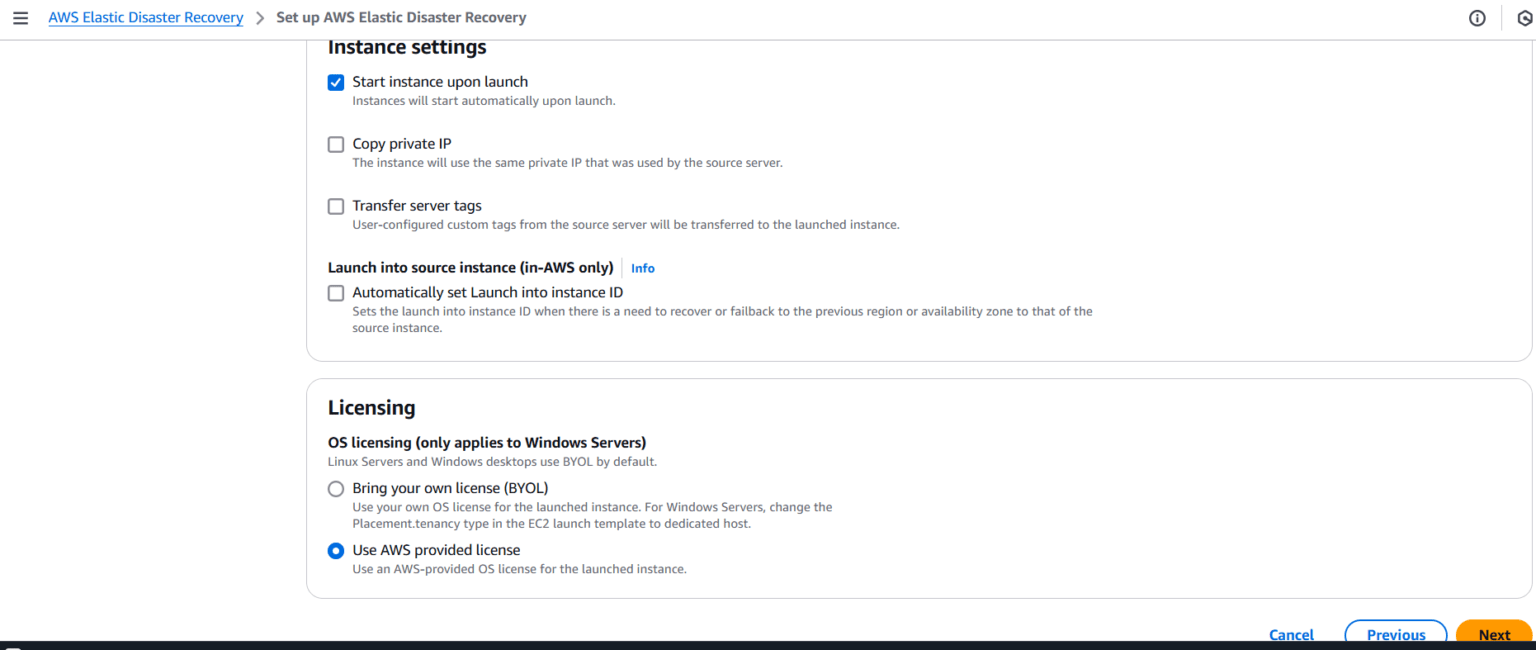The image size is (1536, 650).
Task: Click the 'Bring your own license (BYOL)' label
Action: [450, 488]
